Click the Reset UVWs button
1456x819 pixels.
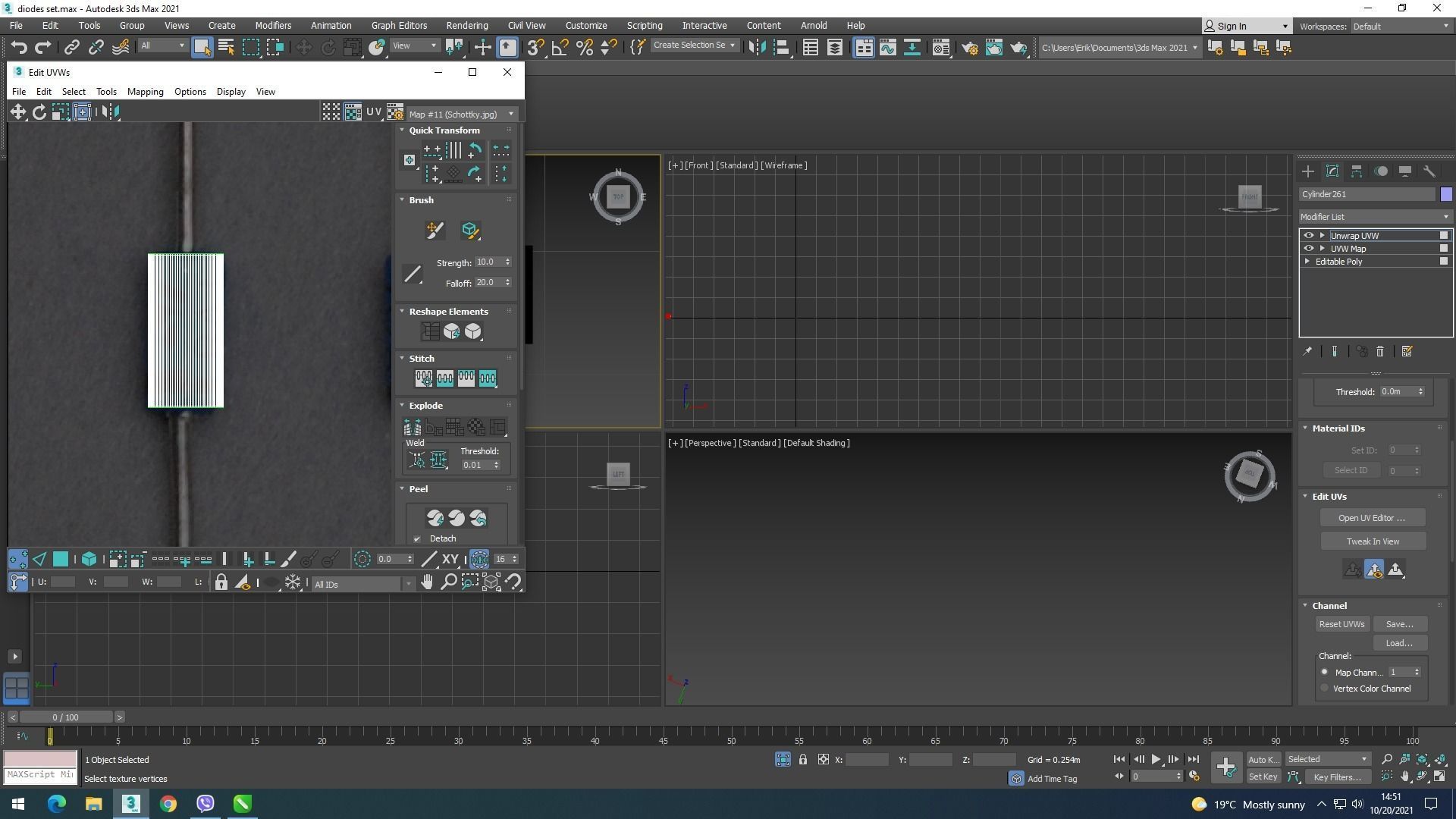pos(1341,624)
